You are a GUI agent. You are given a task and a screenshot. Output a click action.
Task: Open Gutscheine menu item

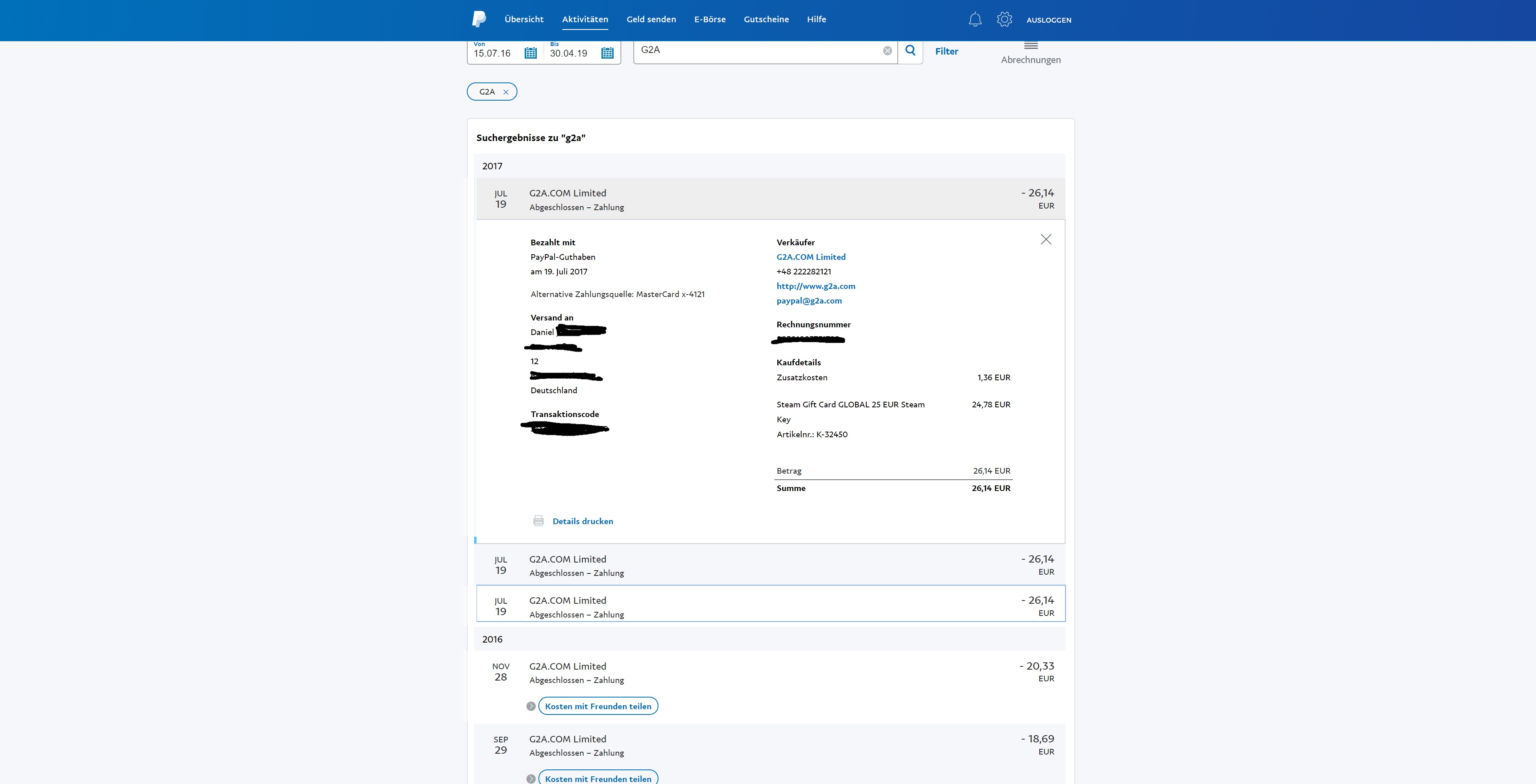766,19
